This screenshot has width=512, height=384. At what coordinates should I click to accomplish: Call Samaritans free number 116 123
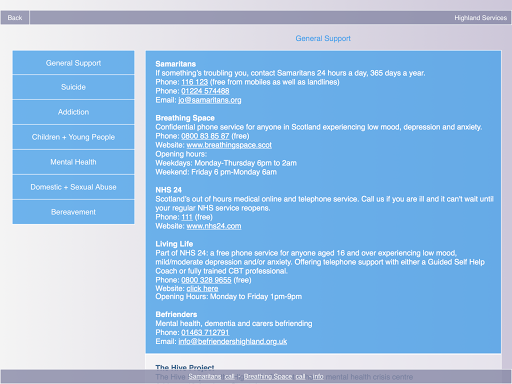click(x=194, y=82)
